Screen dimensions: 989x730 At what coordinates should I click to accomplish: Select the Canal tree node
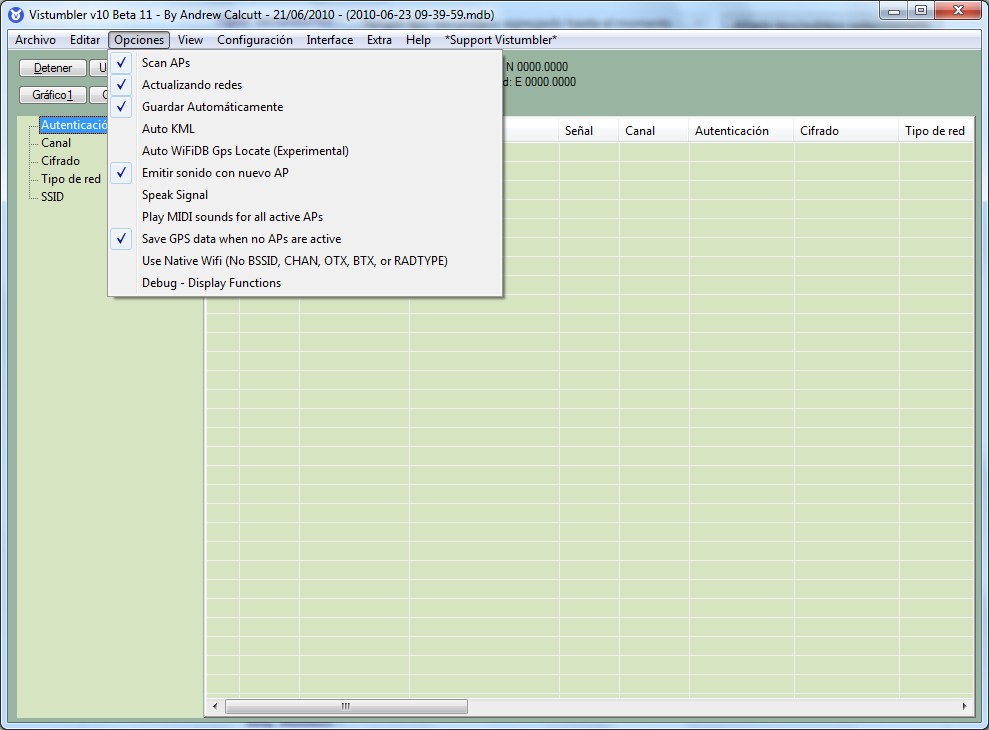56,143
